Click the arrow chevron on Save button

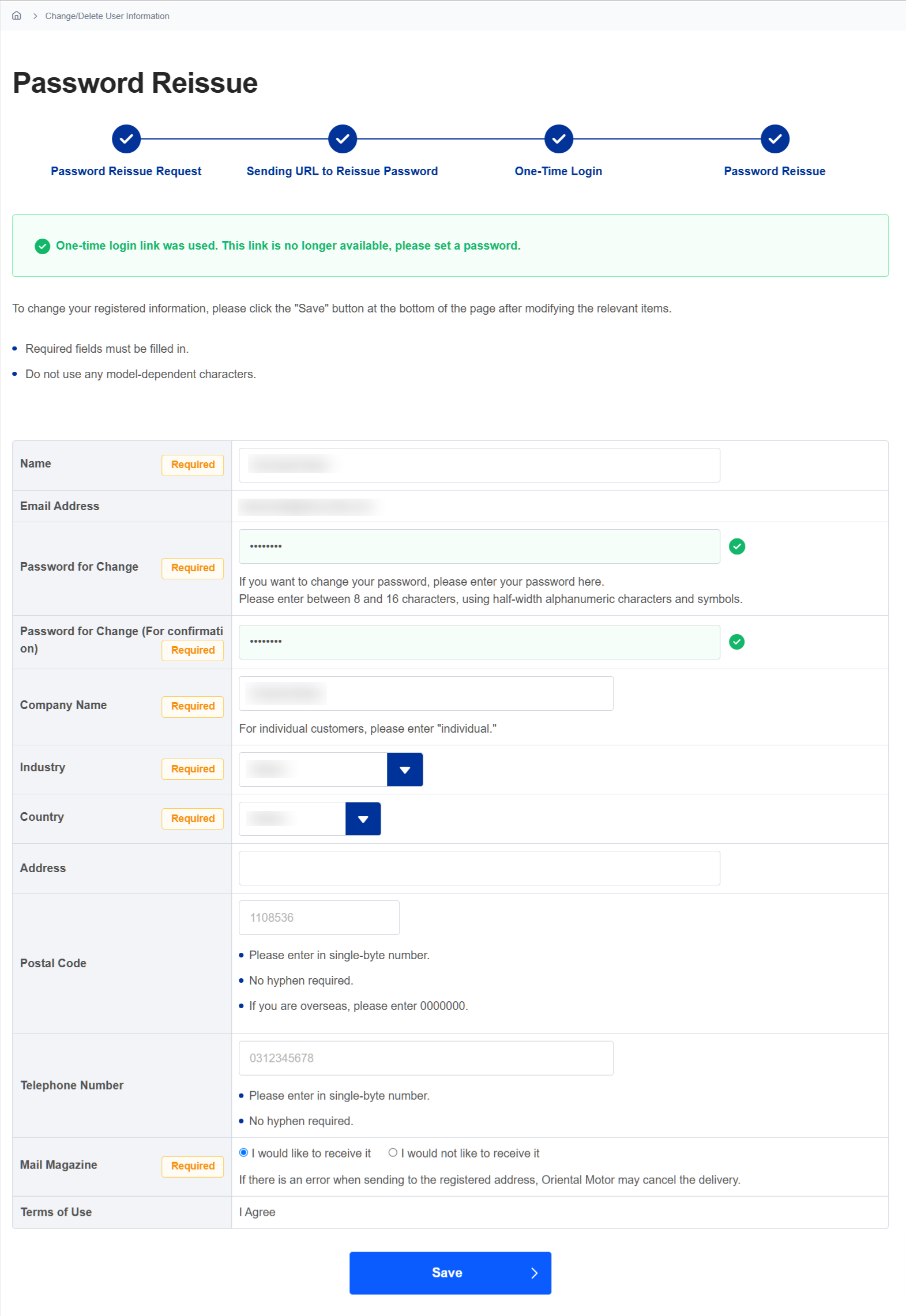pyautogui.click(x=534, y=1273)
